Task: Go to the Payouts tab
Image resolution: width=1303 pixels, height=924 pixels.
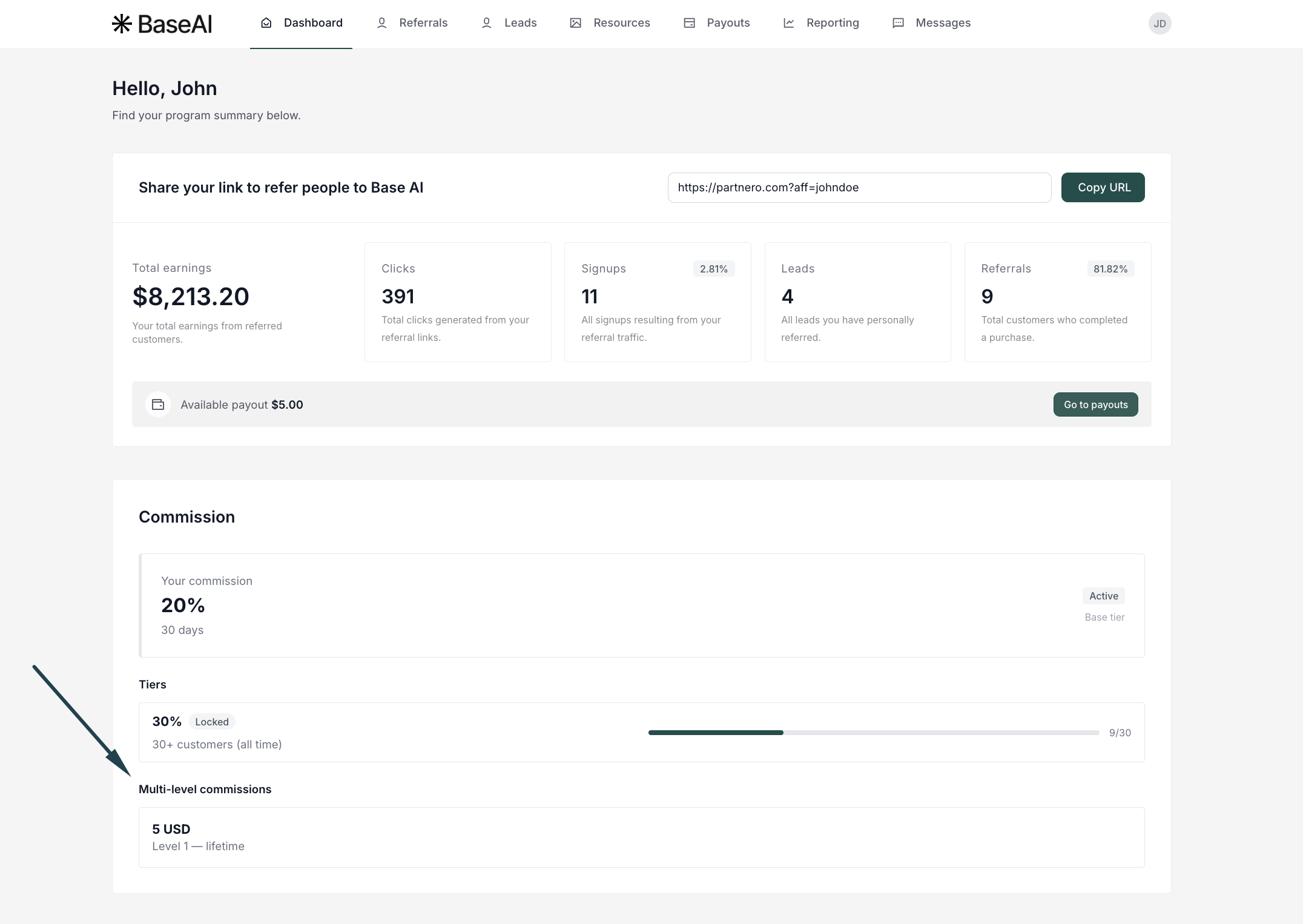Action: pyautogui.click(x=728, y=23)
